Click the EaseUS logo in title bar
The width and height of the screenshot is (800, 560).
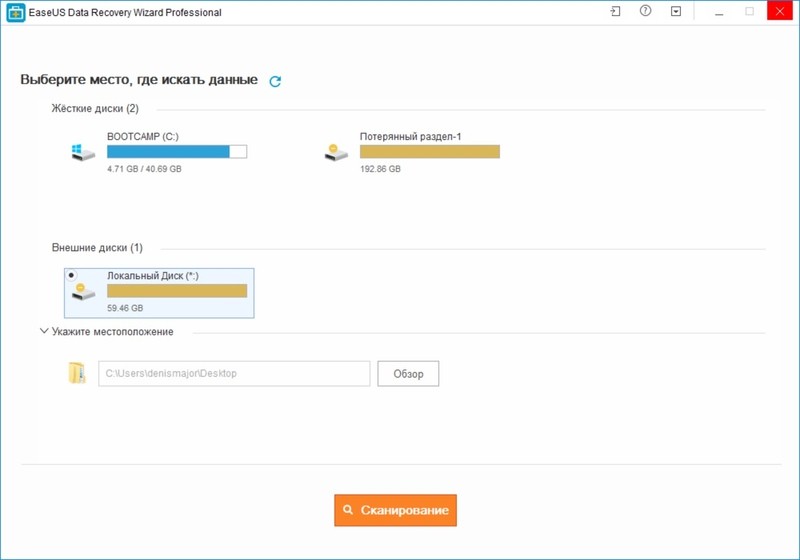click(15, 13)
